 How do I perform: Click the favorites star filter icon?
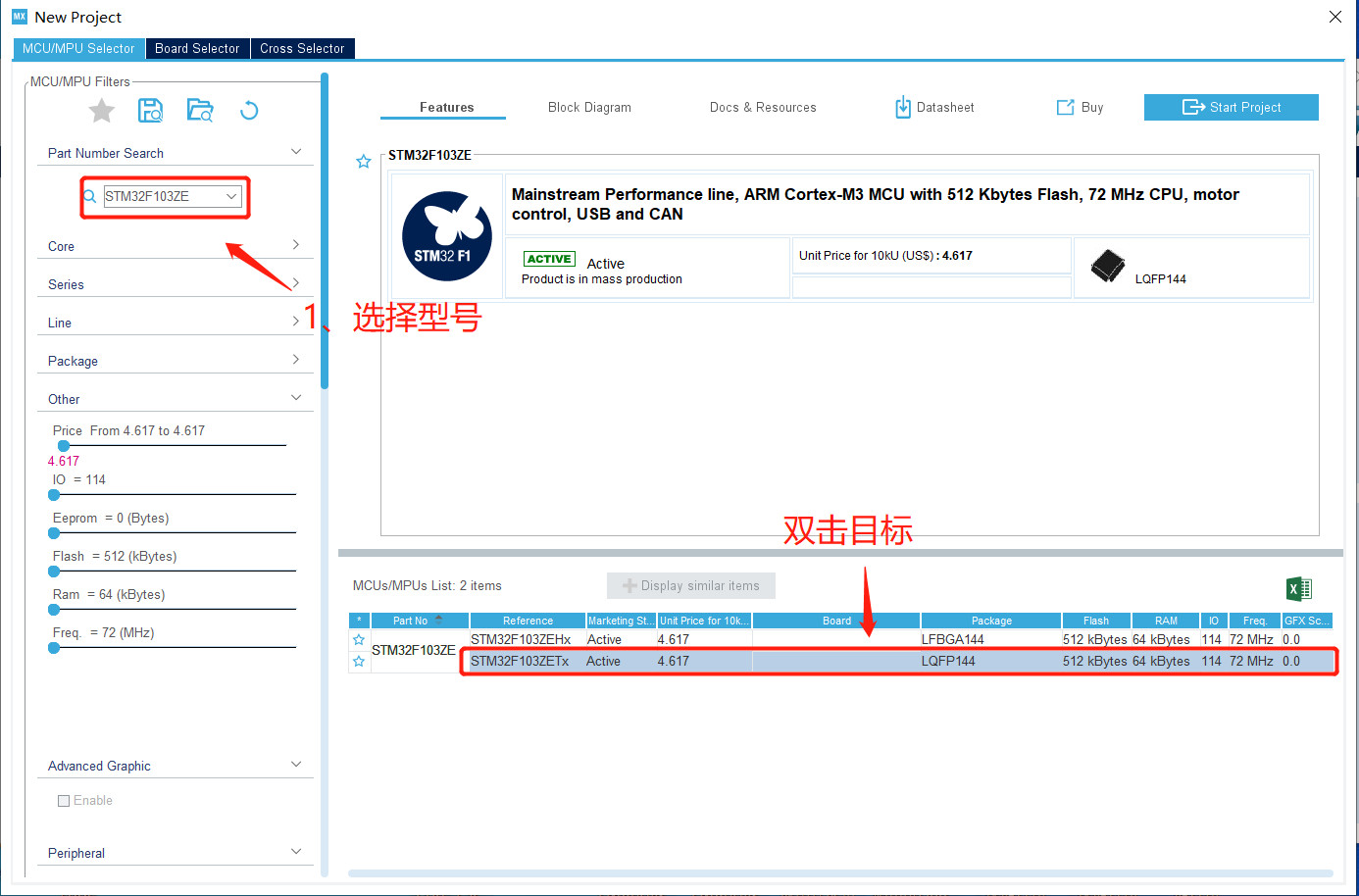pyautogui.click(x=102, y=111)
